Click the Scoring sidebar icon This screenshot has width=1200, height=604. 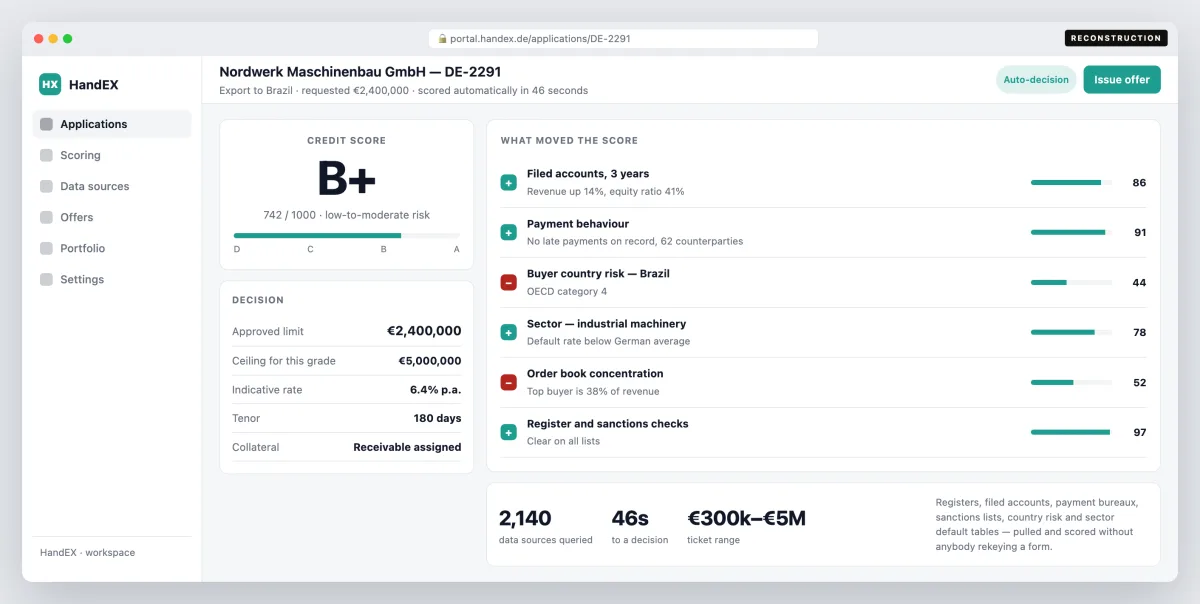click(46, 155)
